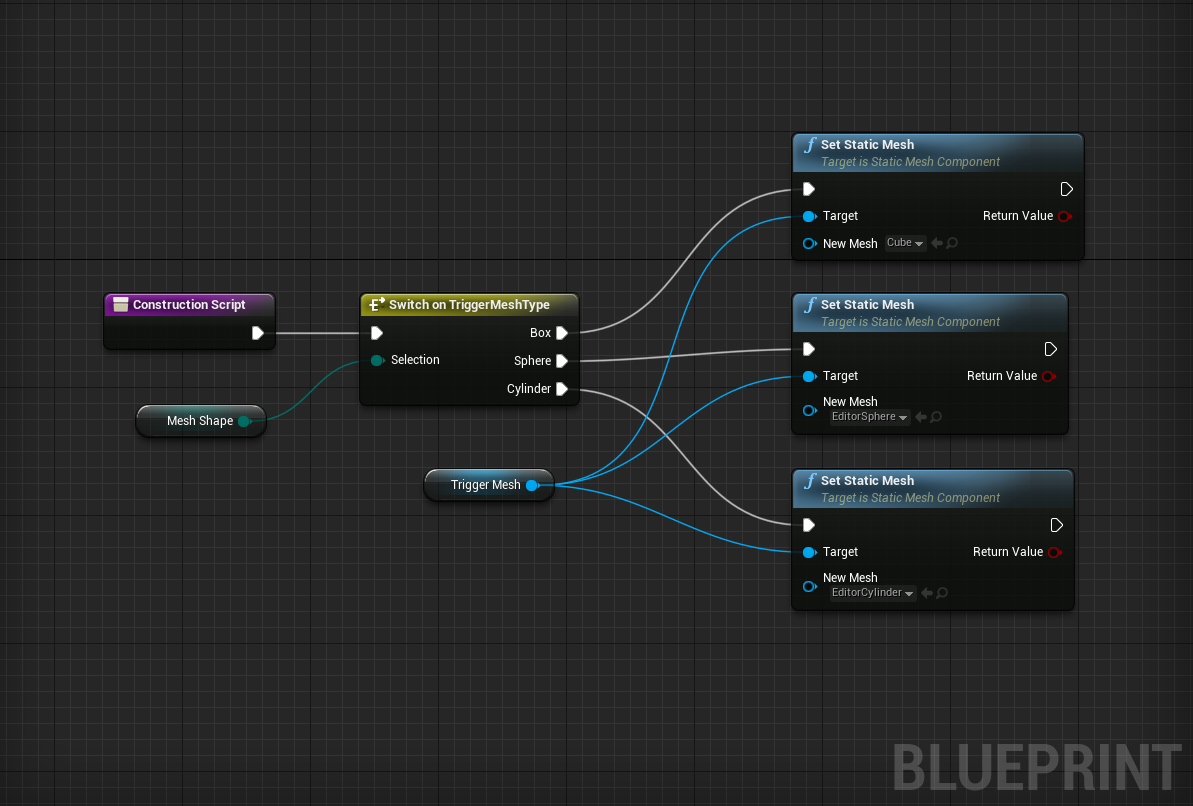
Task: Click the exec output pin on the EditorSphere node
Action: point(1051,349)
